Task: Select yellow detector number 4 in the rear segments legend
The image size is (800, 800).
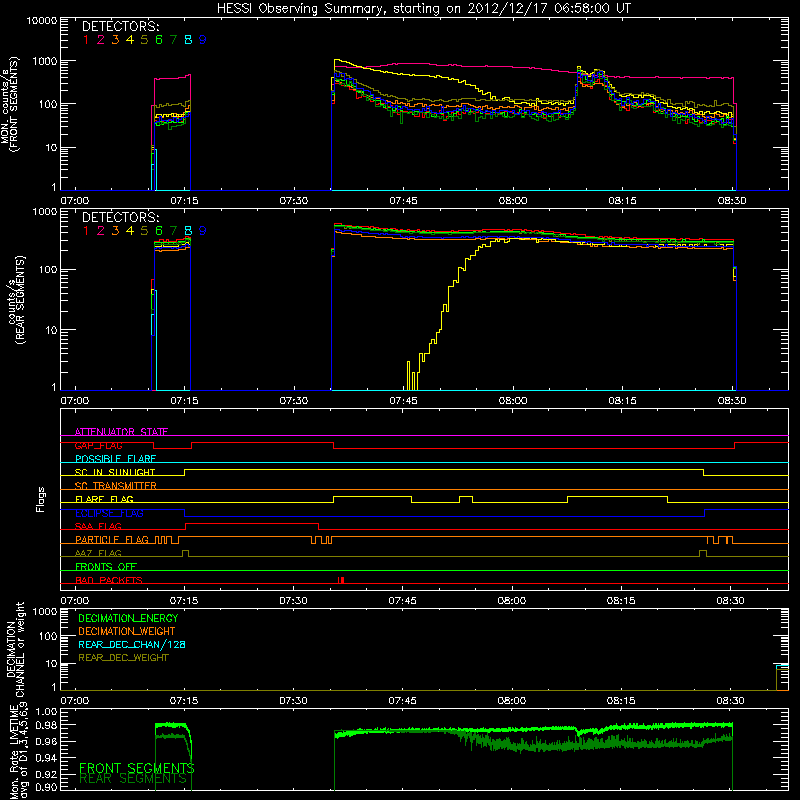Action: [130, 231]
